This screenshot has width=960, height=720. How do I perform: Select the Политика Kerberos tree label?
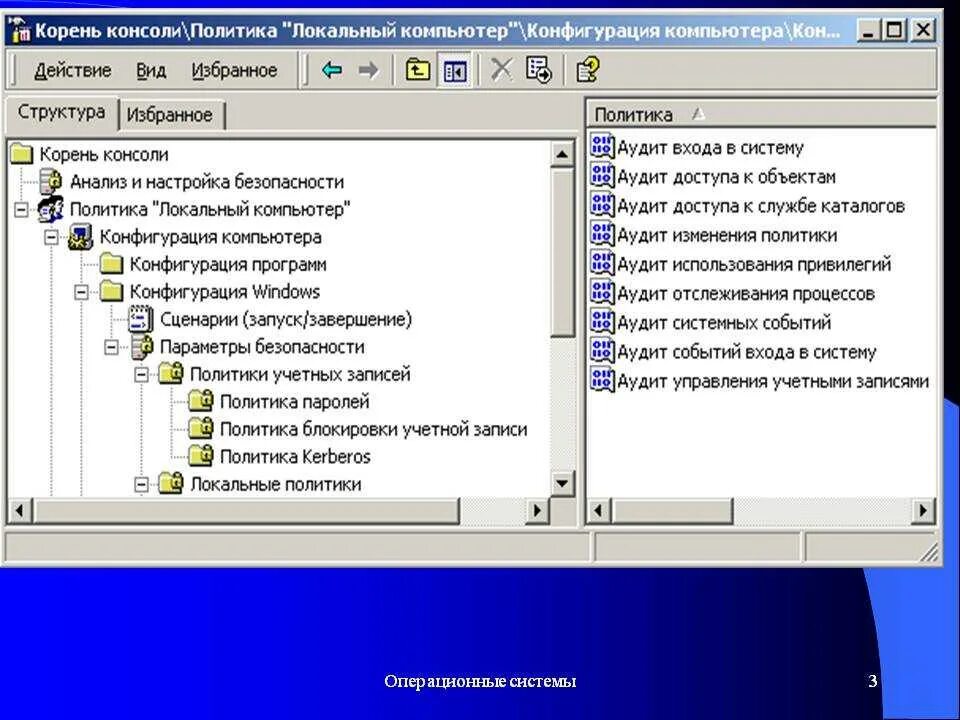click(295, 456)
